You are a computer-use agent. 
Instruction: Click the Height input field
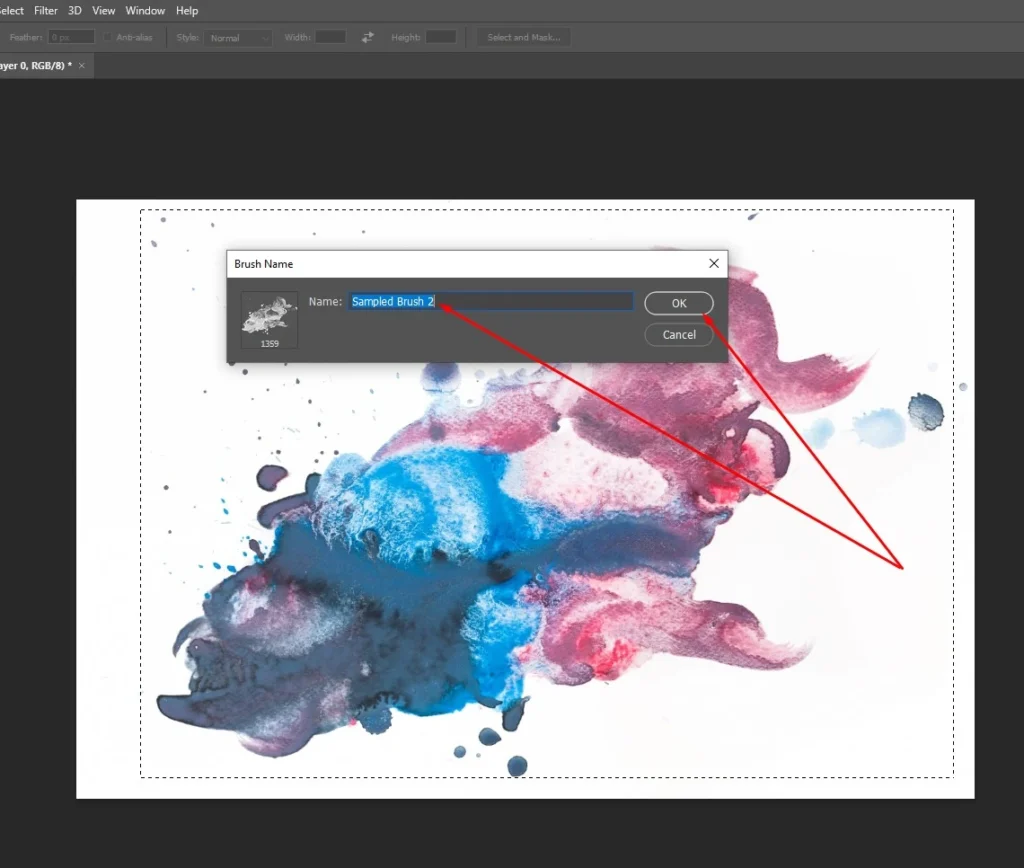[441, 37]
